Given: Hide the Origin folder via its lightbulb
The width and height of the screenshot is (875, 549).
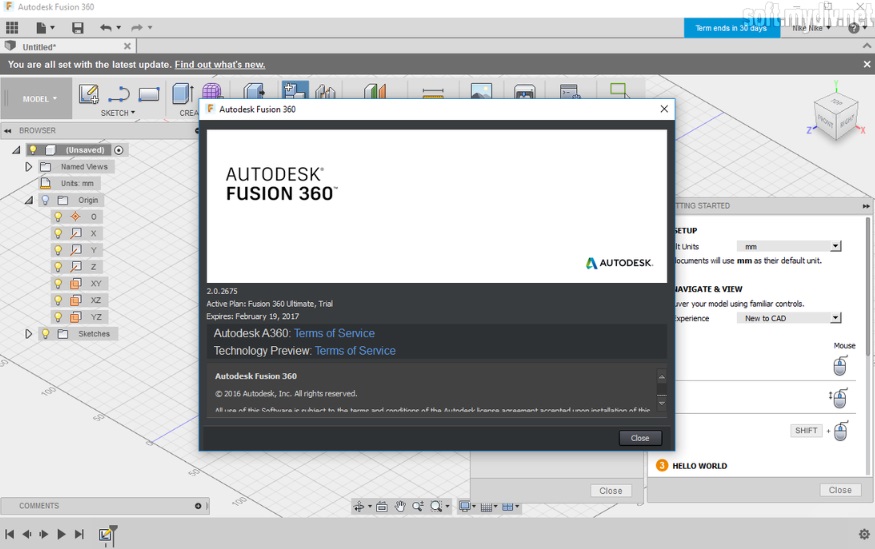Looking at the screenshot, I should click(45, 200).
